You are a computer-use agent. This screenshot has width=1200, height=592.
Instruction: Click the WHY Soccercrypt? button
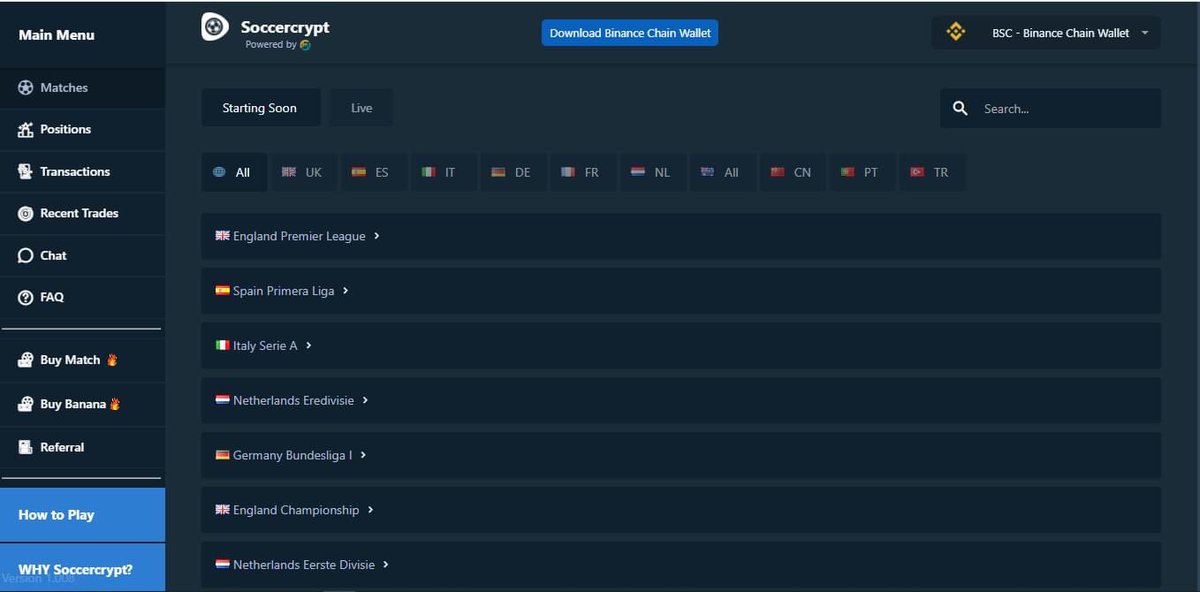pyautogui.click(x=82, y=568)
